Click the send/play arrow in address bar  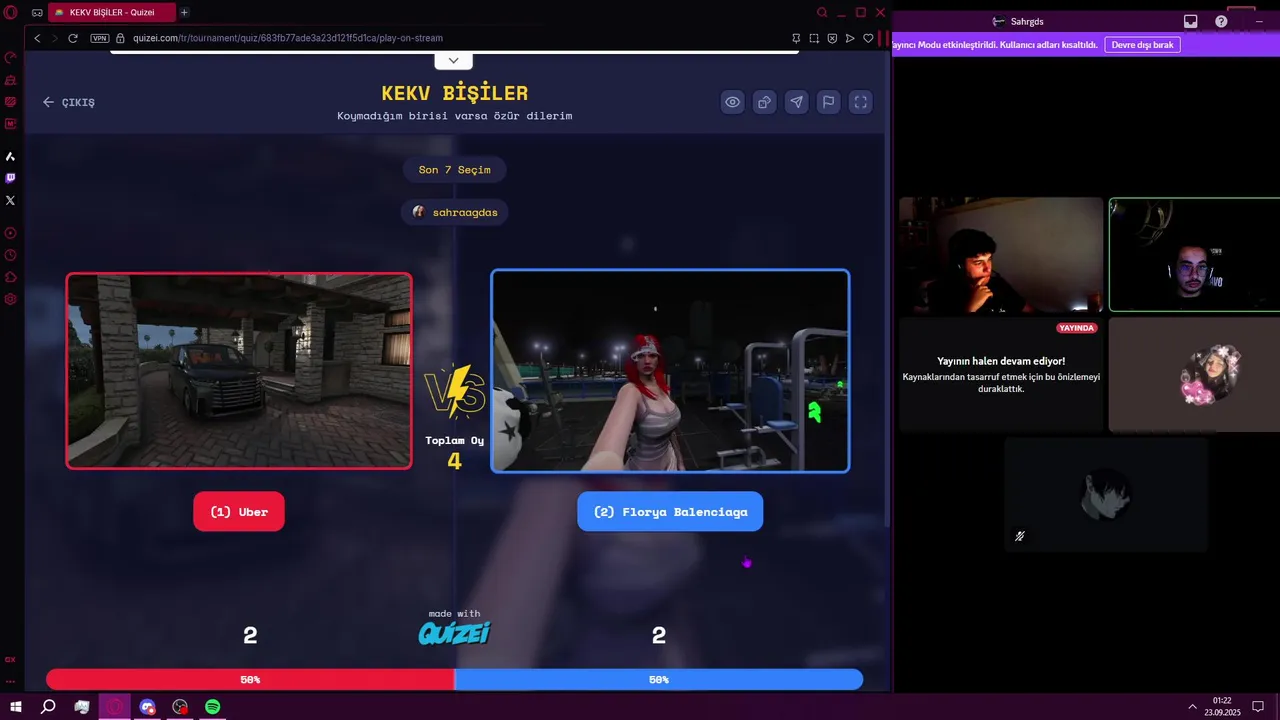point(850,38)
